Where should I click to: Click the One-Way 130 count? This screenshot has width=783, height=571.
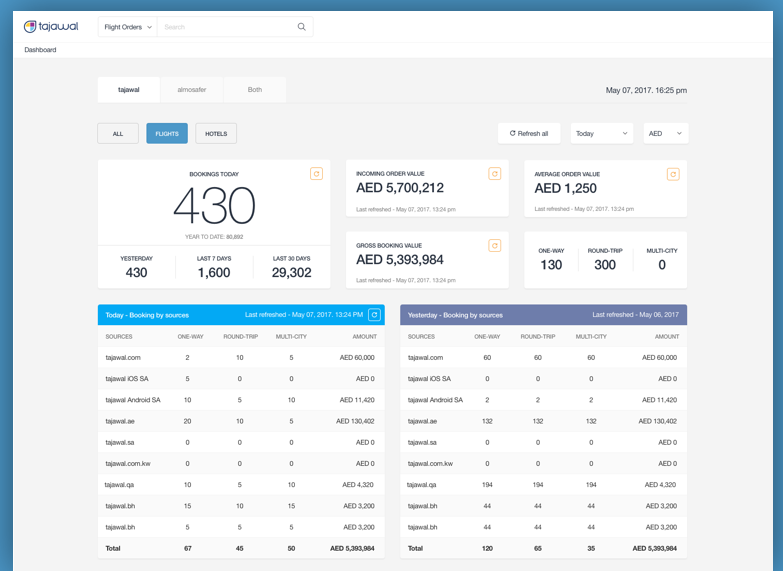tap(551, 265)
